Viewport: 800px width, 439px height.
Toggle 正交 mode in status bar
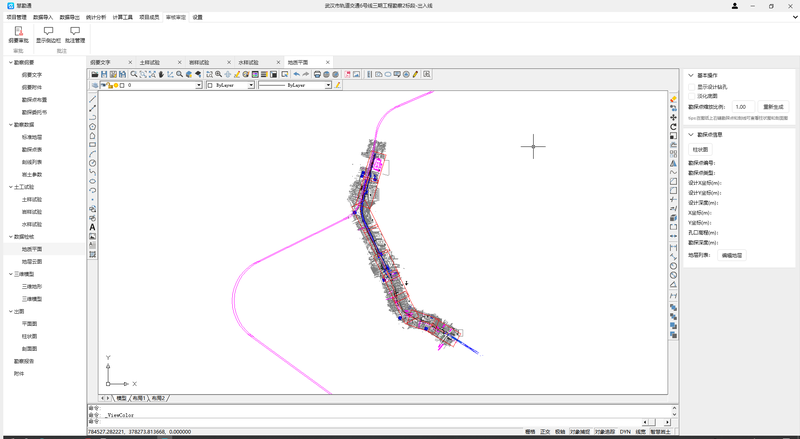545,432
